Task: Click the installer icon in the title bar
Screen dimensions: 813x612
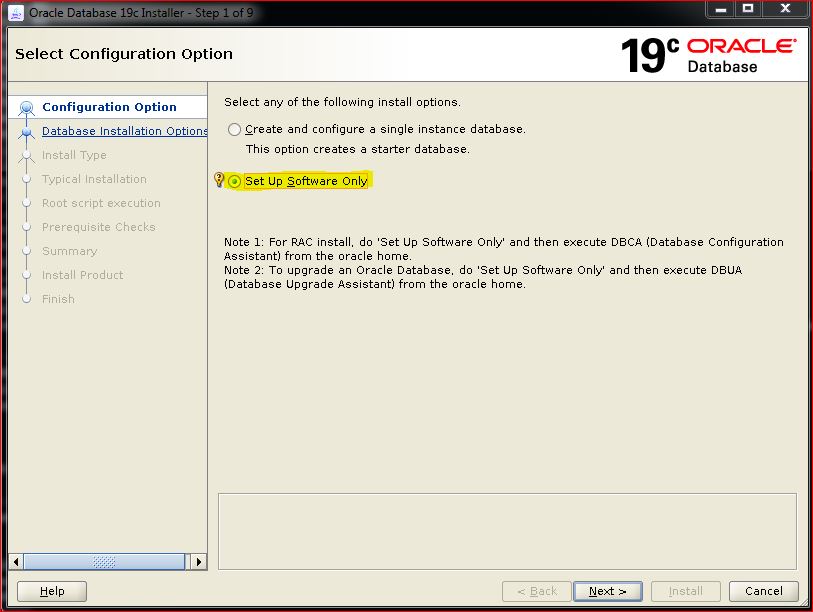Action: pos(17,12)
